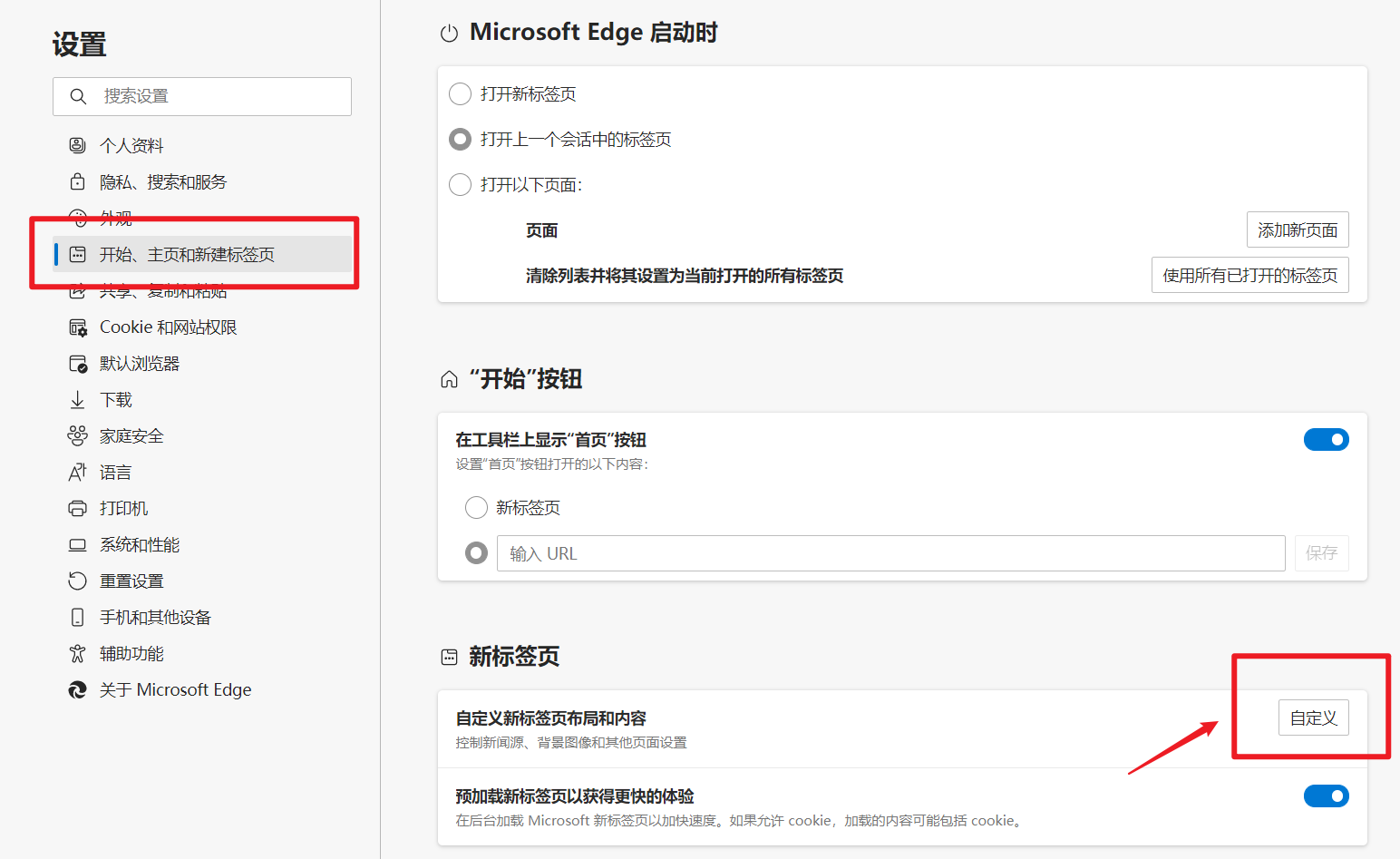Open Cookie 和网站权限 settings

(202, 327)
